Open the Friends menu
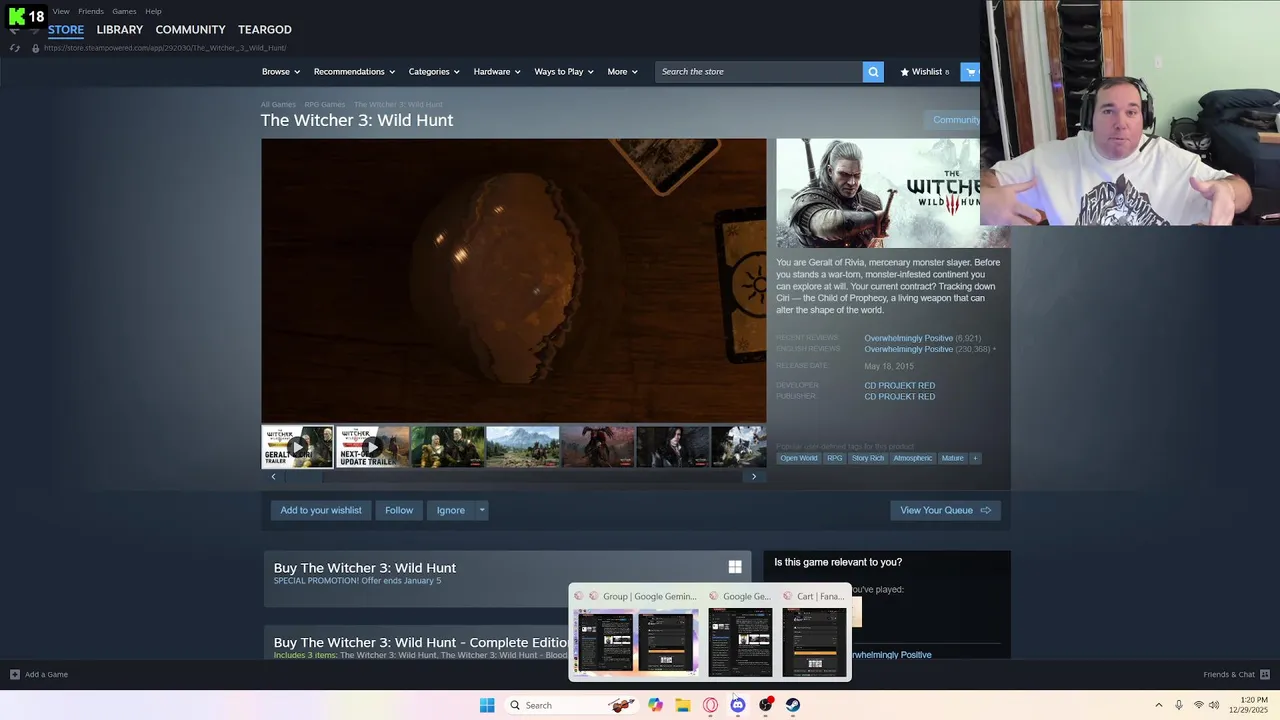 click(91, 11)
